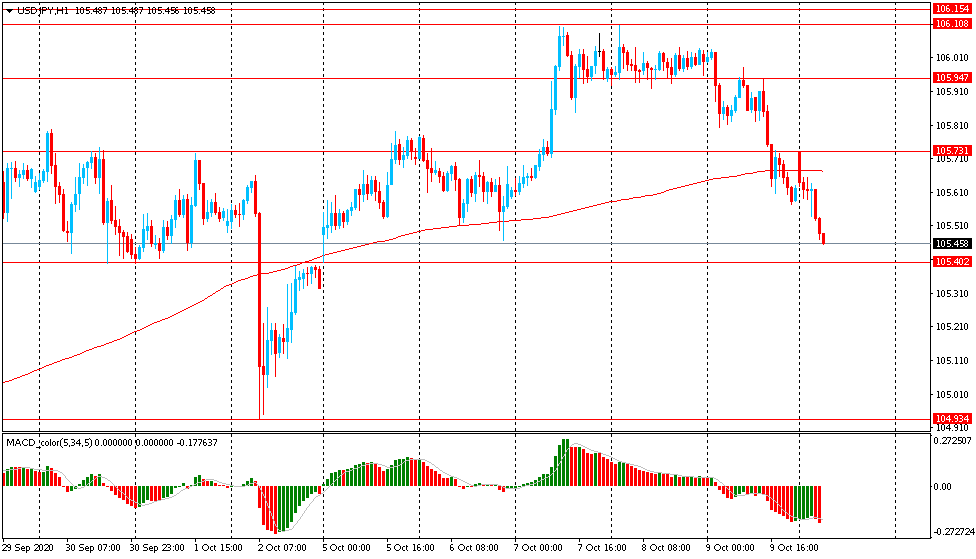
Task: Click the 0.00 MACD zero level label
Action: (x=944, y=487)
